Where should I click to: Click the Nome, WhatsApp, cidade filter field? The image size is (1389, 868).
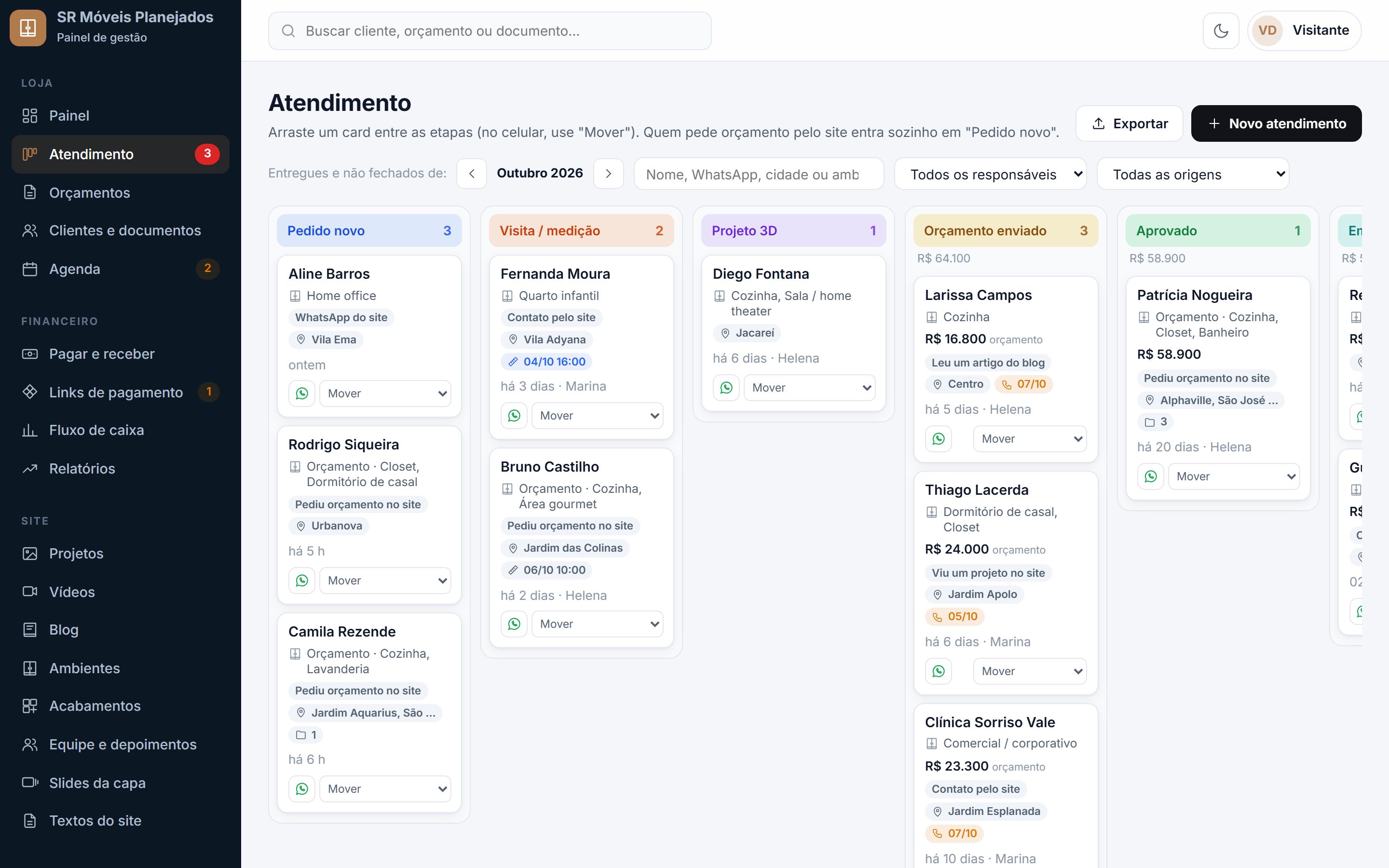(x=759, y=174)
